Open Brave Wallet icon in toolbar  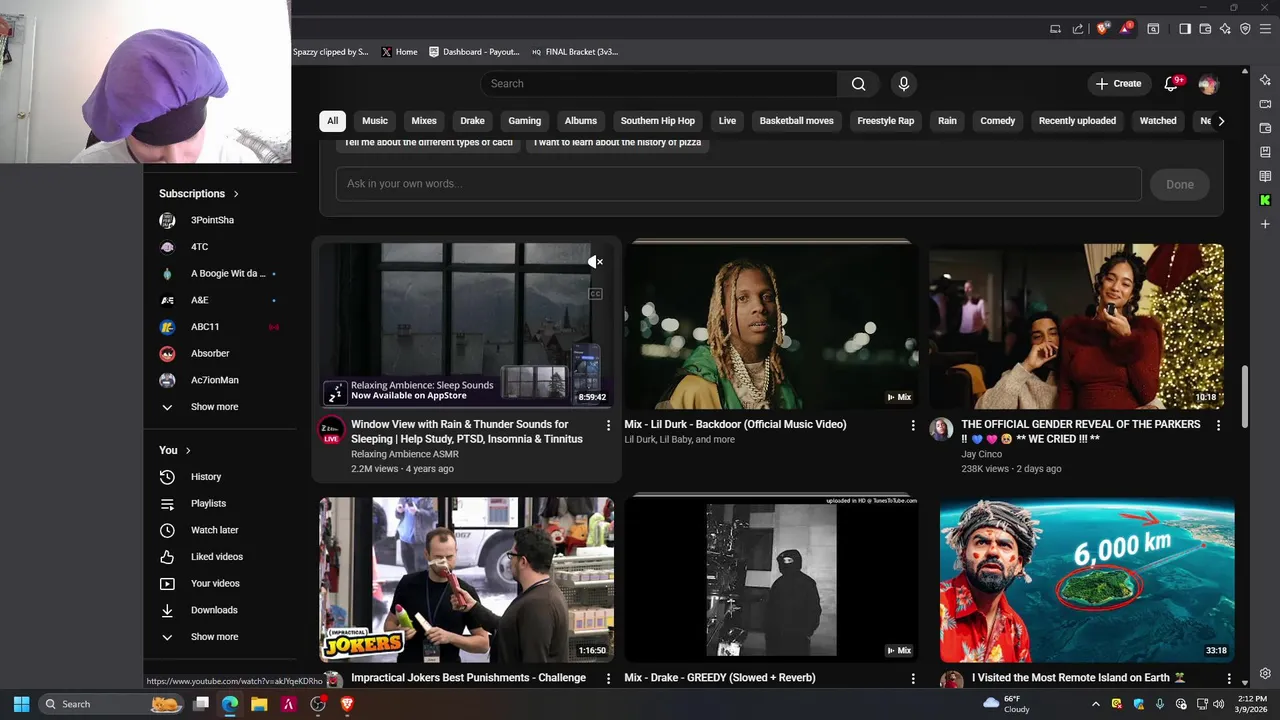click(x=1205, y=29)
